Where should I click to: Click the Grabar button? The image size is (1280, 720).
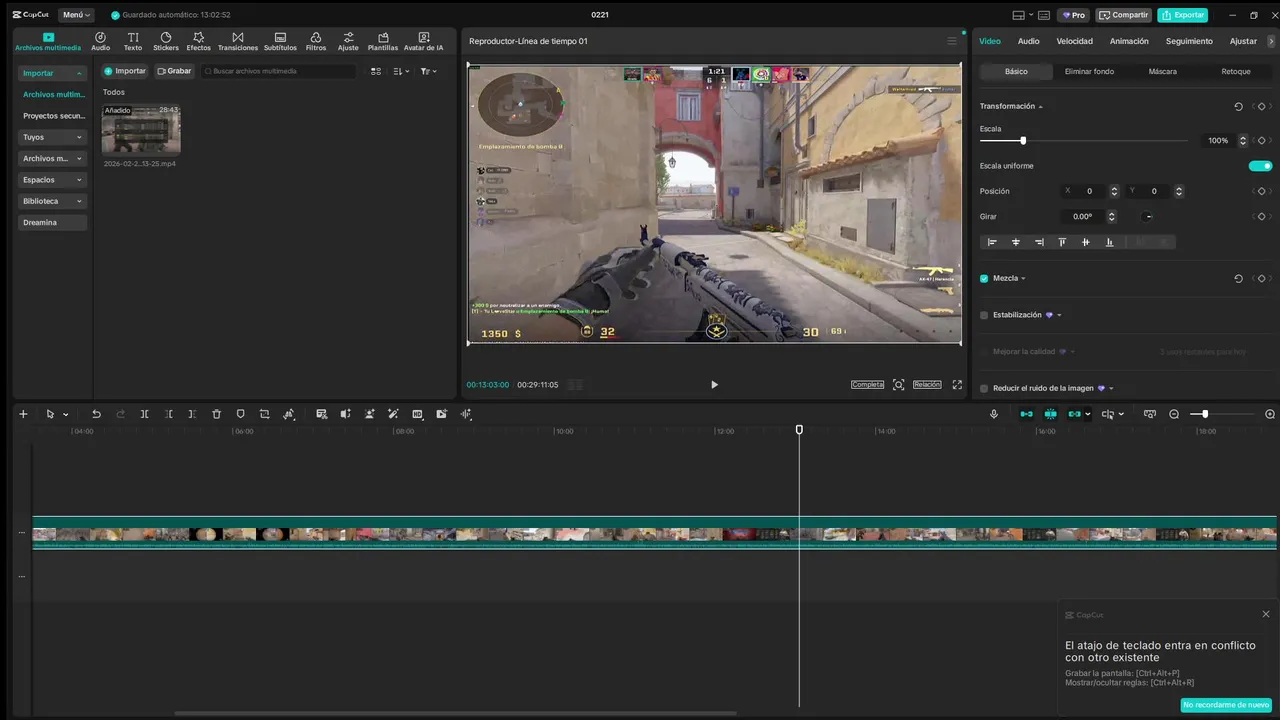[x=174, y=71]
